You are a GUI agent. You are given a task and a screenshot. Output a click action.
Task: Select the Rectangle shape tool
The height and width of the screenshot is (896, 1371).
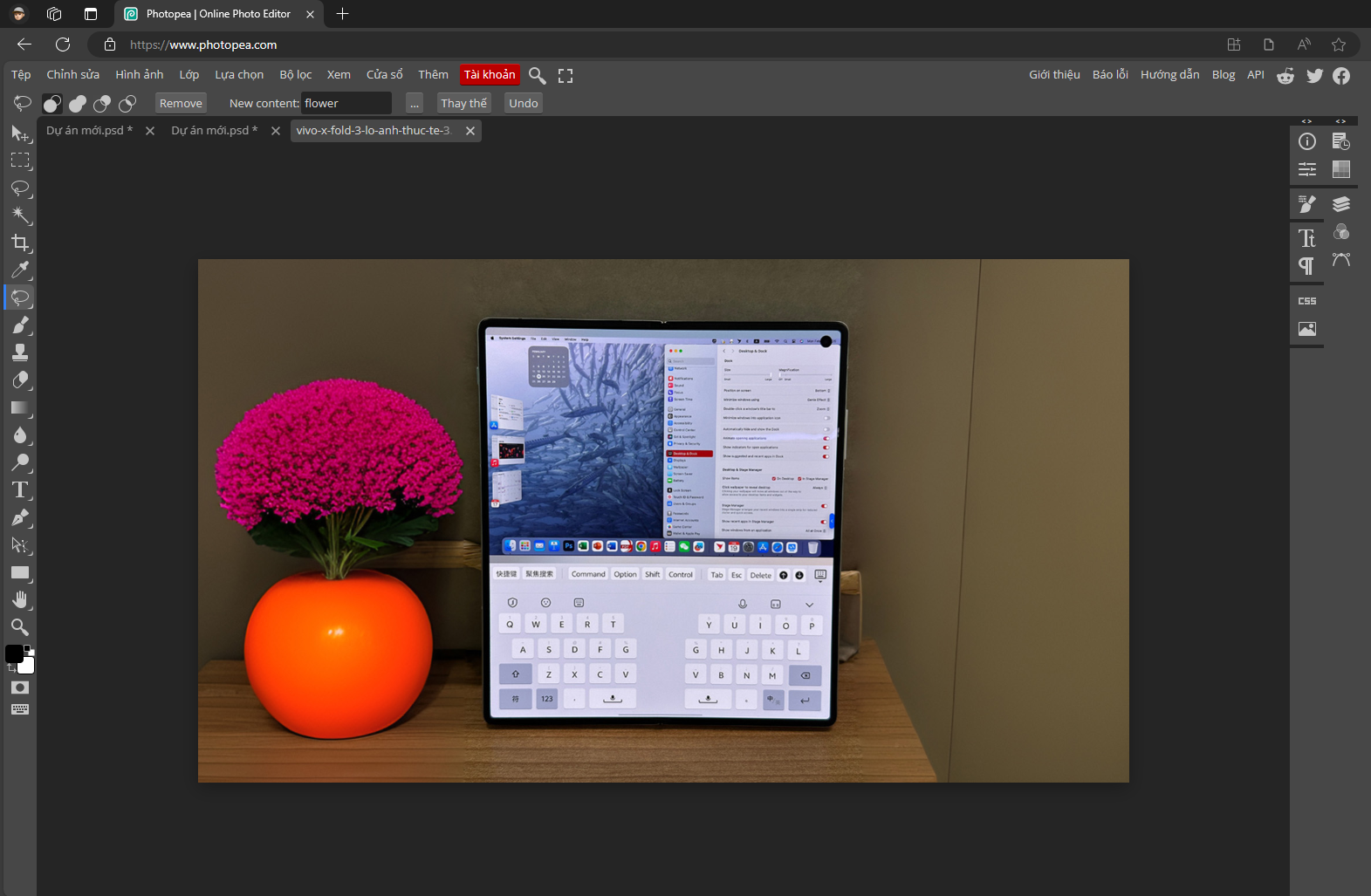click(x=20, y=572)
